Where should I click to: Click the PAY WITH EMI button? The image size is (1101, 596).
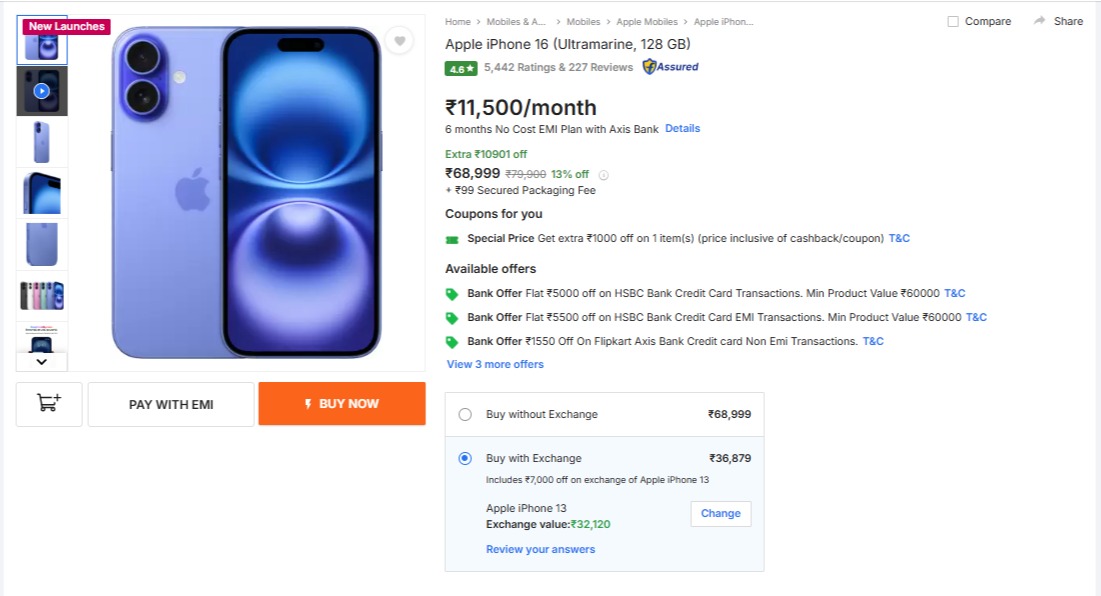click(171, 404)
